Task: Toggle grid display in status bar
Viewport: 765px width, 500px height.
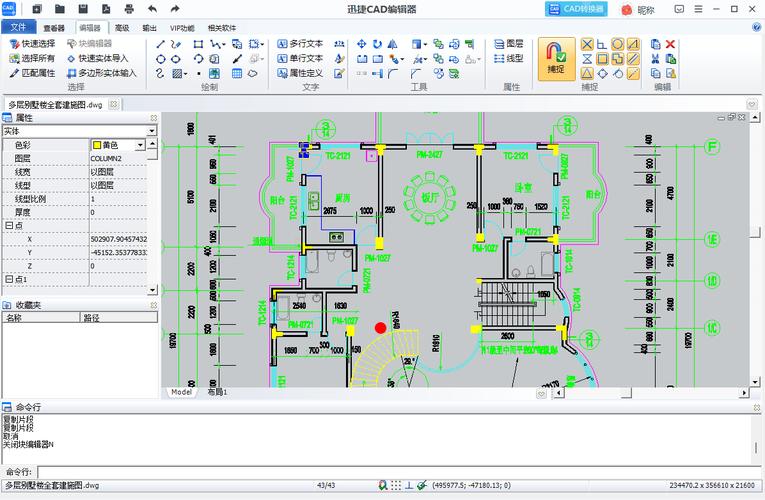Action: [396, 485]
